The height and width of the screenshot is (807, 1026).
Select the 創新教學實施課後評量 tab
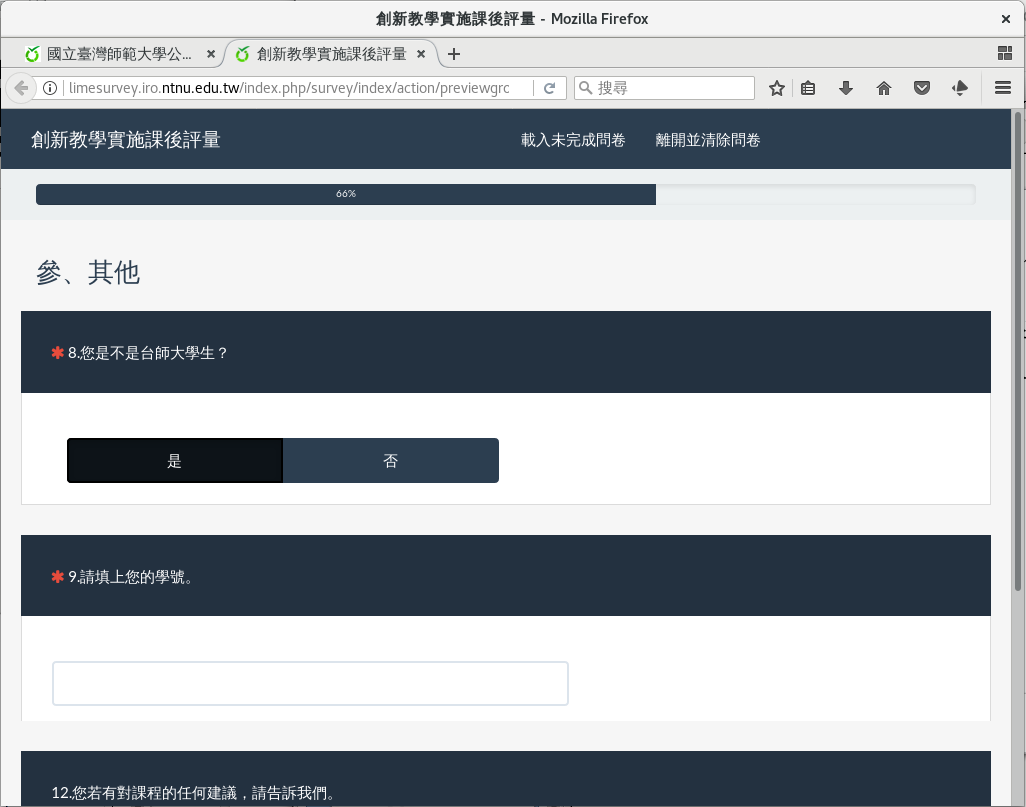(331, 54)
